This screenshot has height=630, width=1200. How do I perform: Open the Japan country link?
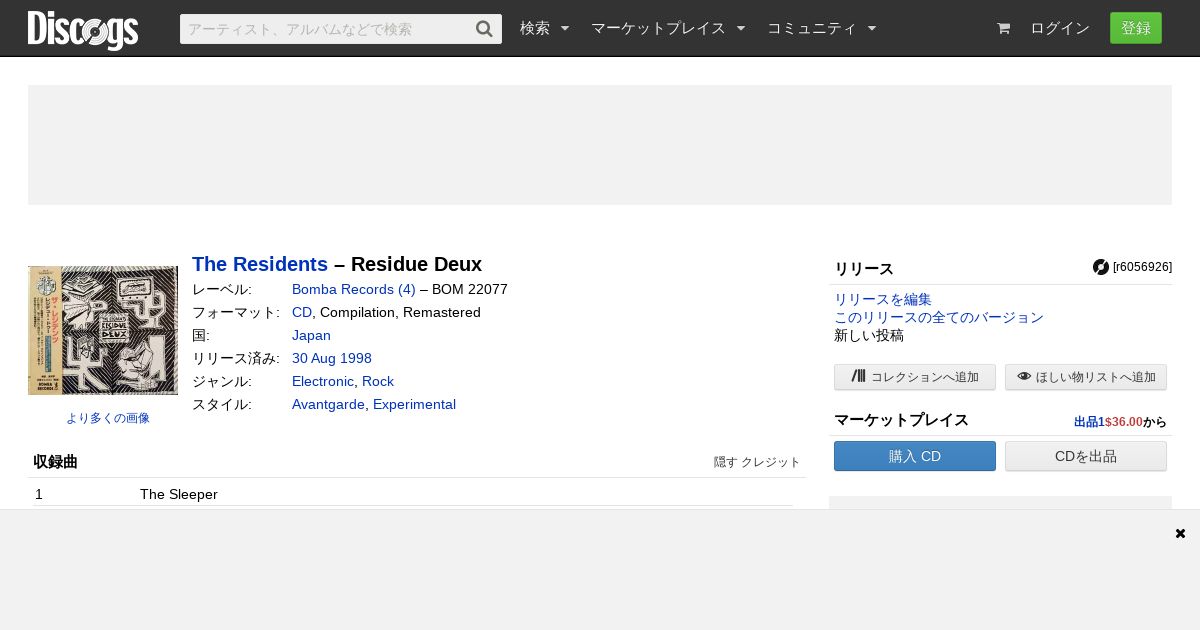(x=311, y=335)
